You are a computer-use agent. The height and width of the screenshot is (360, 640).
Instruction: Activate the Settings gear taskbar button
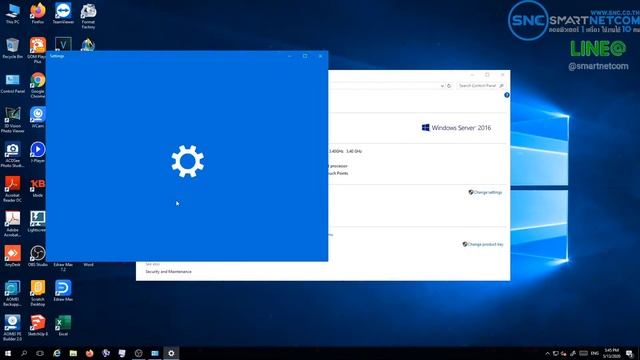[171, 353]
